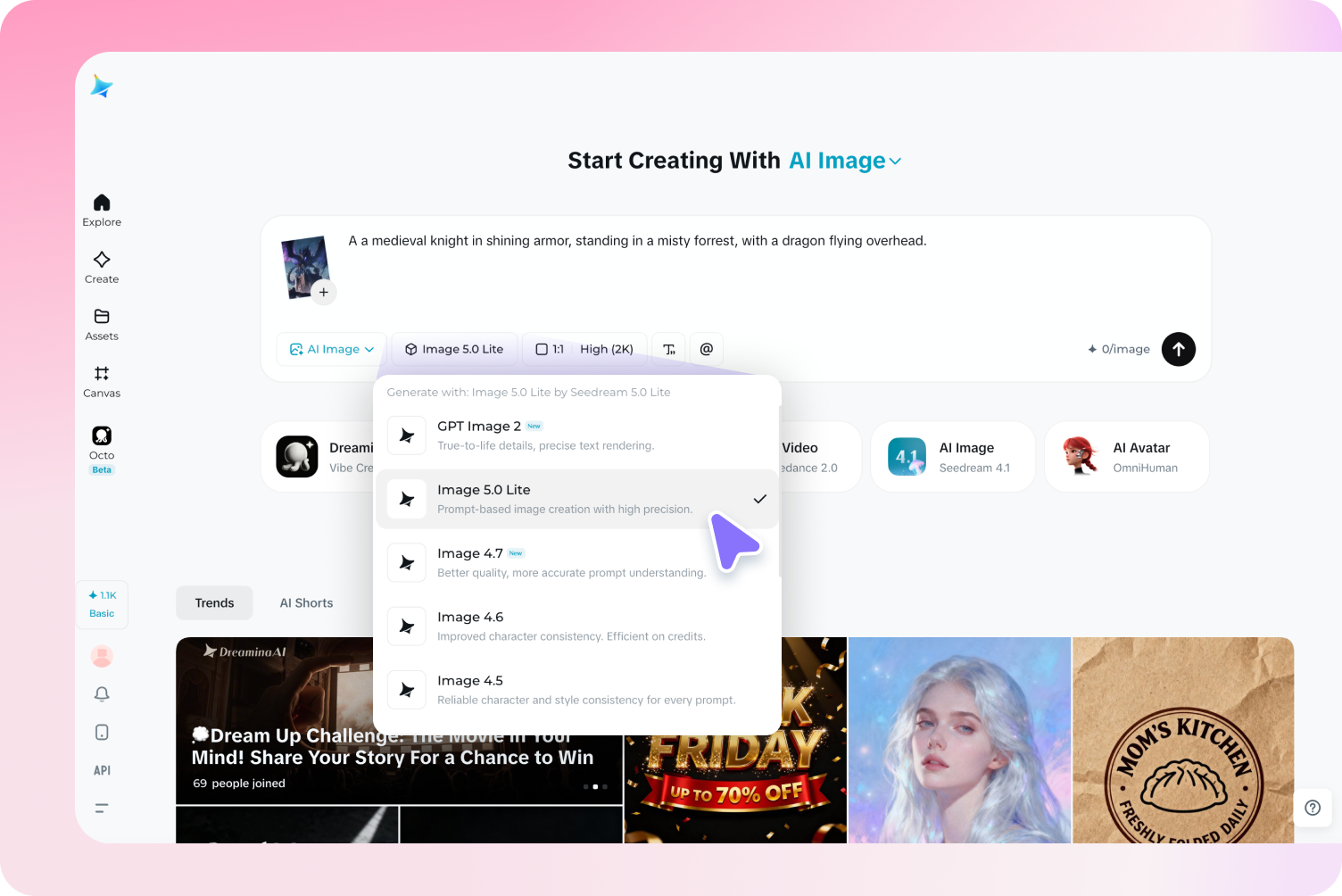Switch to the Trends tab
The width and height of the screenshot is (1342, 896).
214,603
